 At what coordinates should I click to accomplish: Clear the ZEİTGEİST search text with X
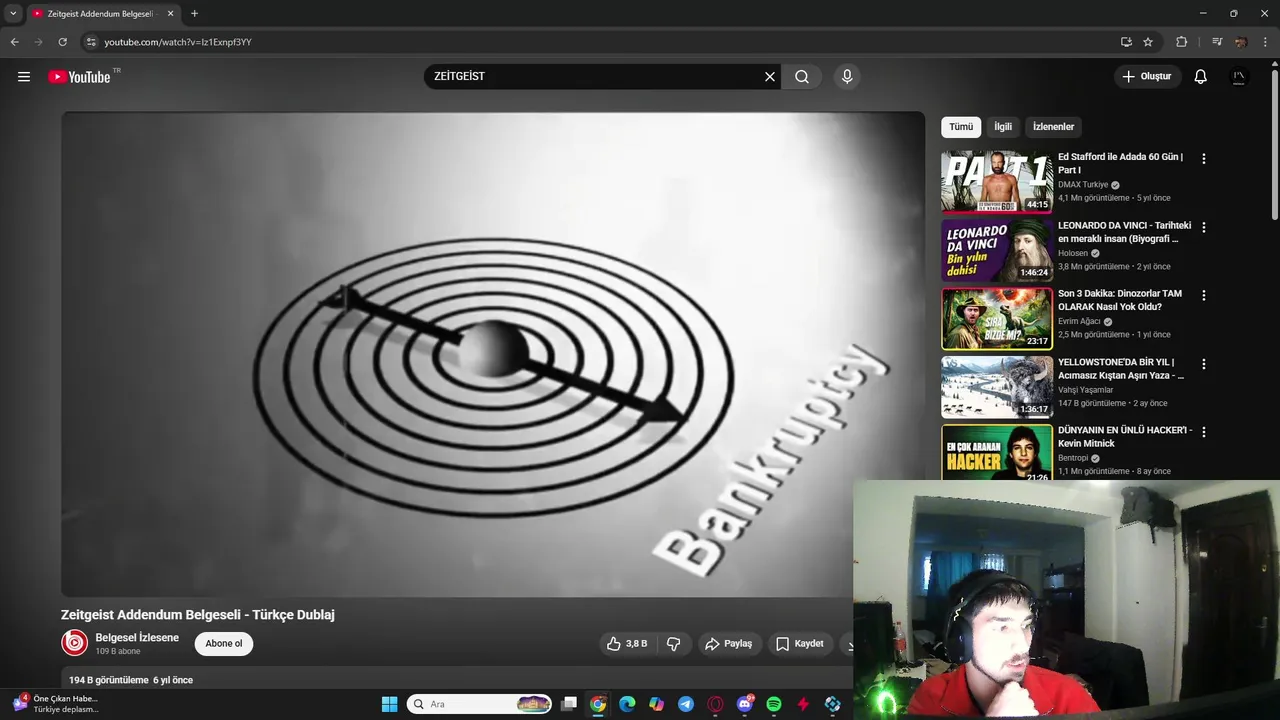pyautogui.click(x=770, y=77)
